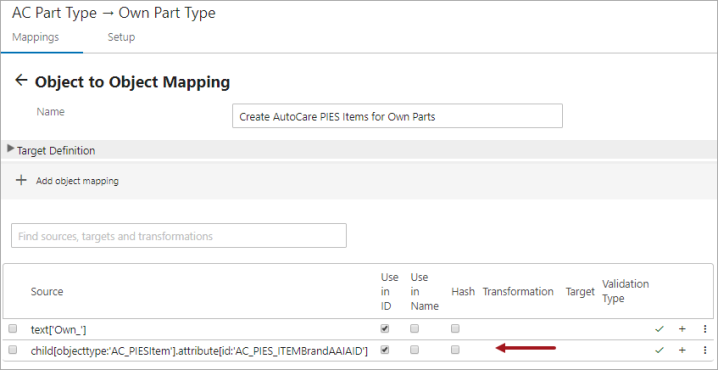Click the plus icon on text['Own_'] row
Image resolution: width=718 pixels, height=370 pixels.
(x=682, y=329)
